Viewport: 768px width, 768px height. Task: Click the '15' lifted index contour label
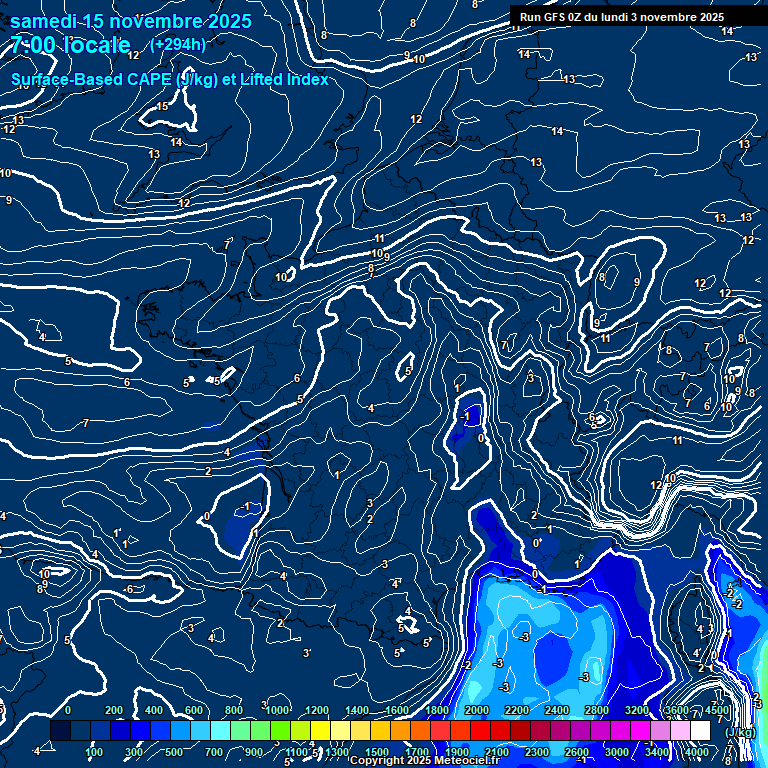[162, 106]
